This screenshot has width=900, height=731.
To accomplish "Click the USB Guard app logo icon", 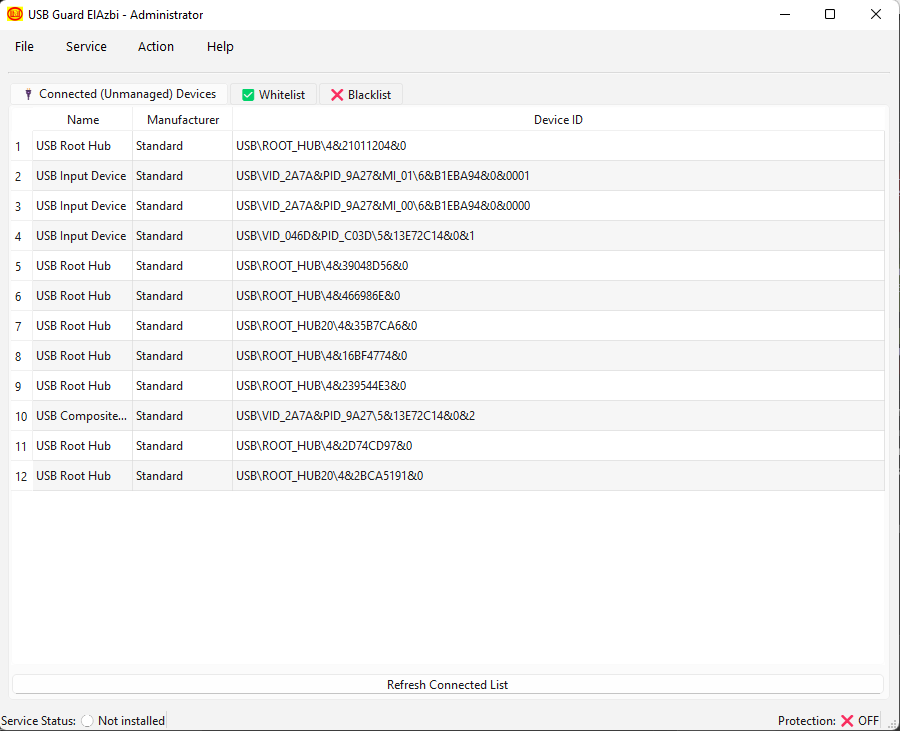I will [15, 15].
